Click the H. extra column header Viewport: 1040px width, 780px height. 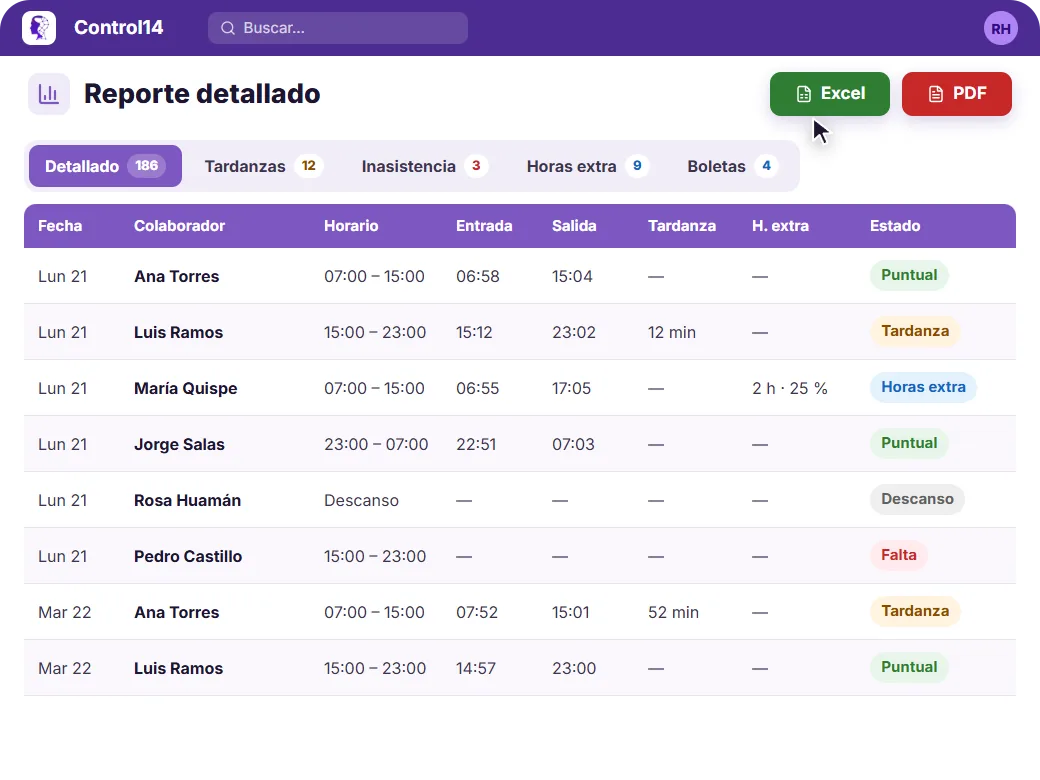point(780,226)
